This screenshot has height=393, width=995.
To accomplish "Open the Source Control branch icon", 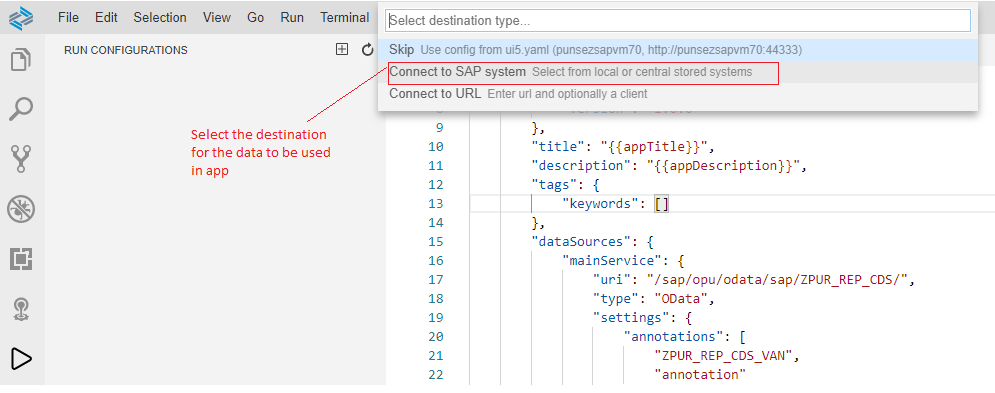I will pyautogui.click(x=21, y=159).
